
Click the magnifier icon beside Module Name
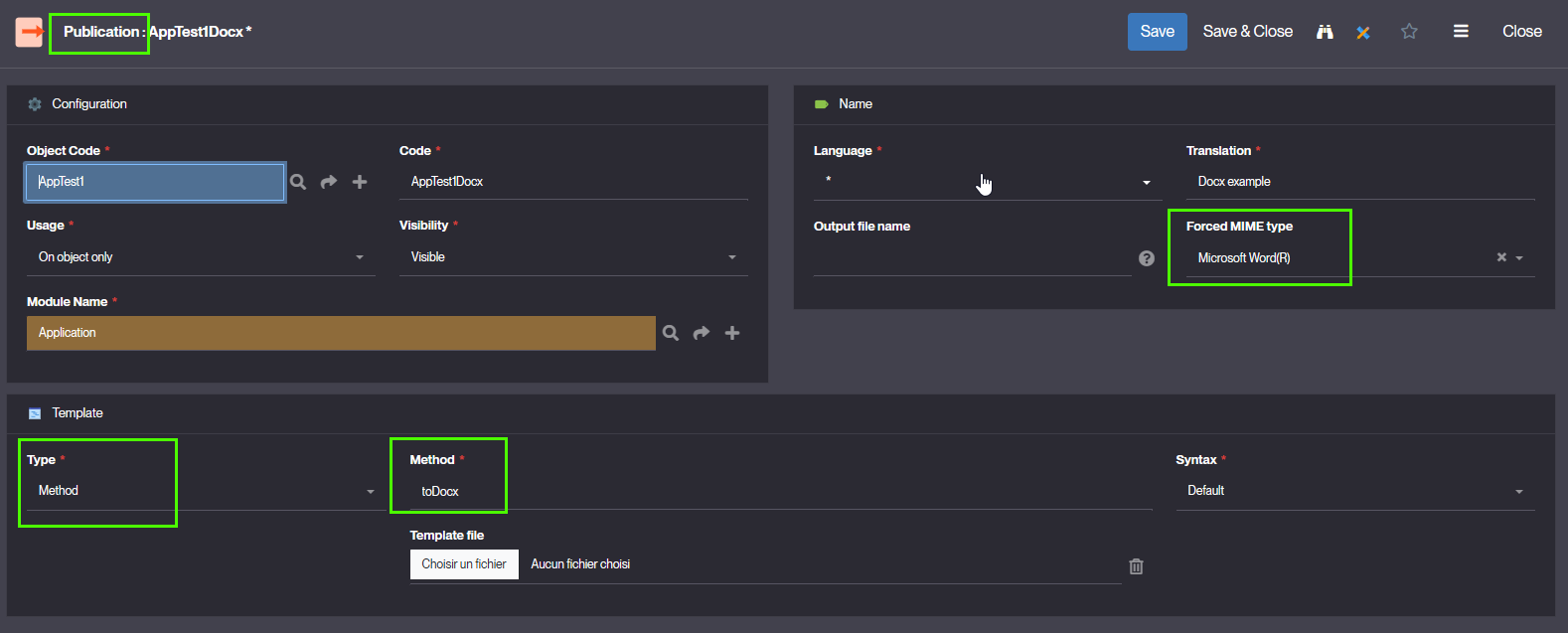click(x=671, y=333)
